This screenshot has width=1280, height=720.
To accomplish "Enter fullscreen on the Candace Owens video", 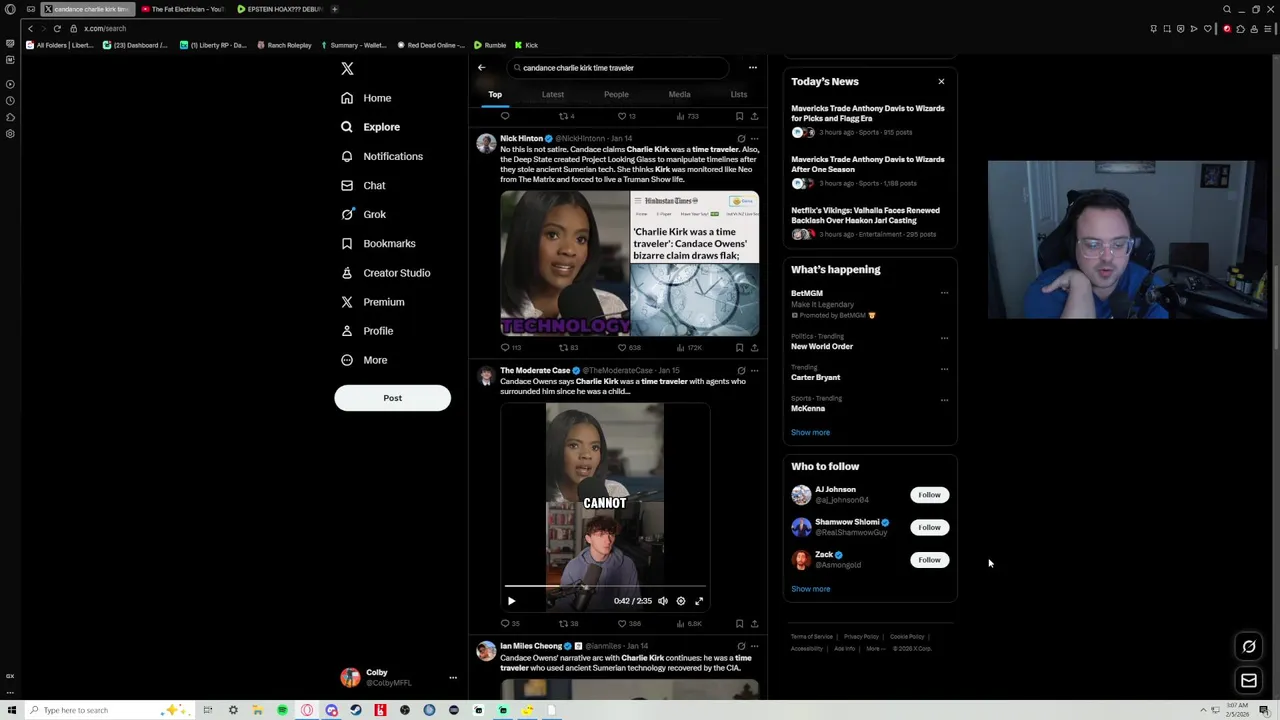I will pos(699,601).
